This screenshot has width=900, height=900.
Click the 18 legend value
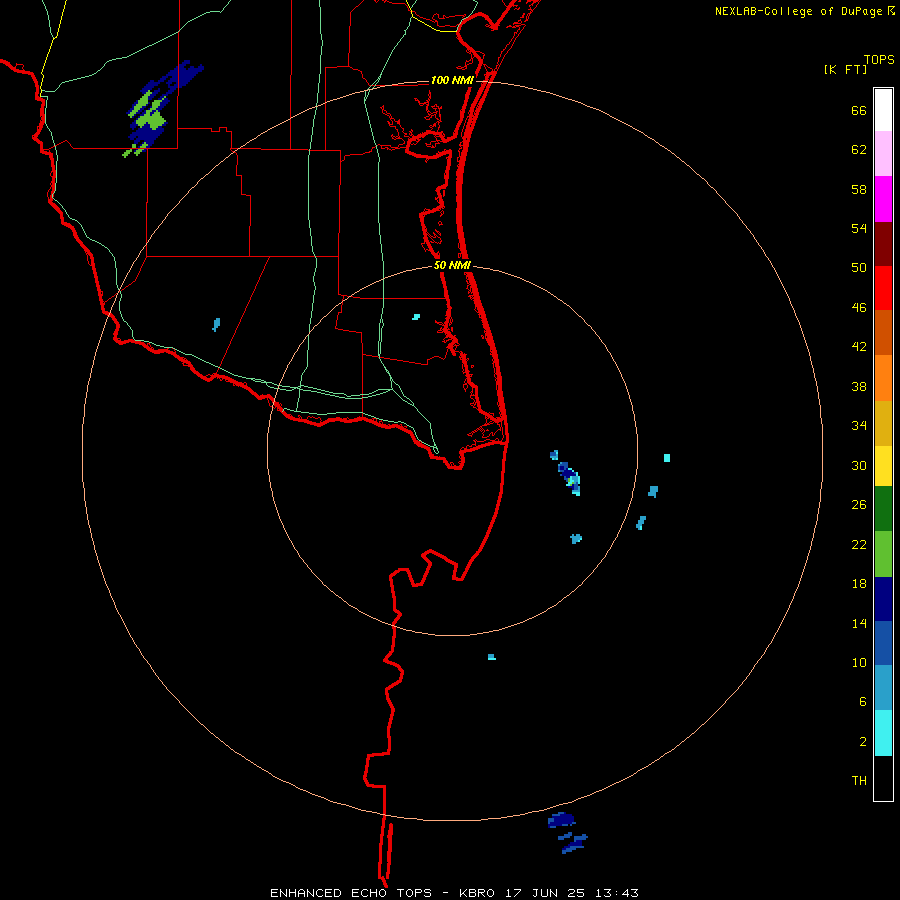[859, 584]
